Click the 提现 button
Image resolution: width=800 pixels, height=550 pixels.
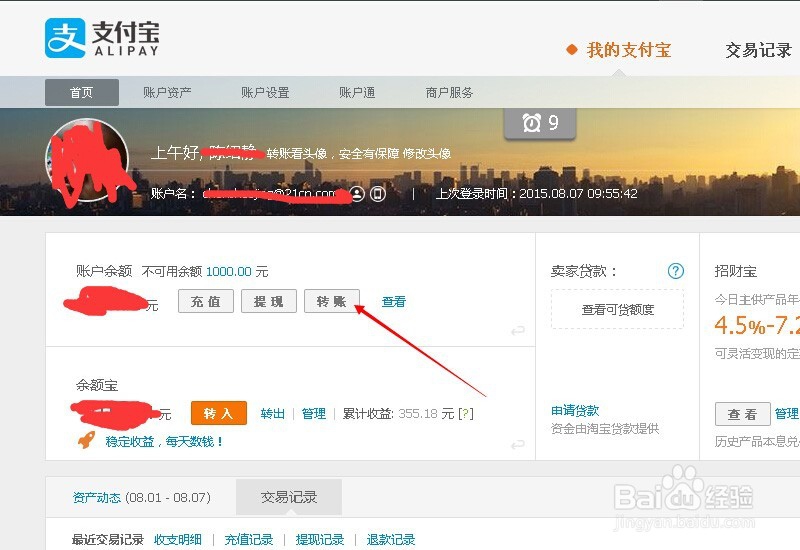click(269, 302)
